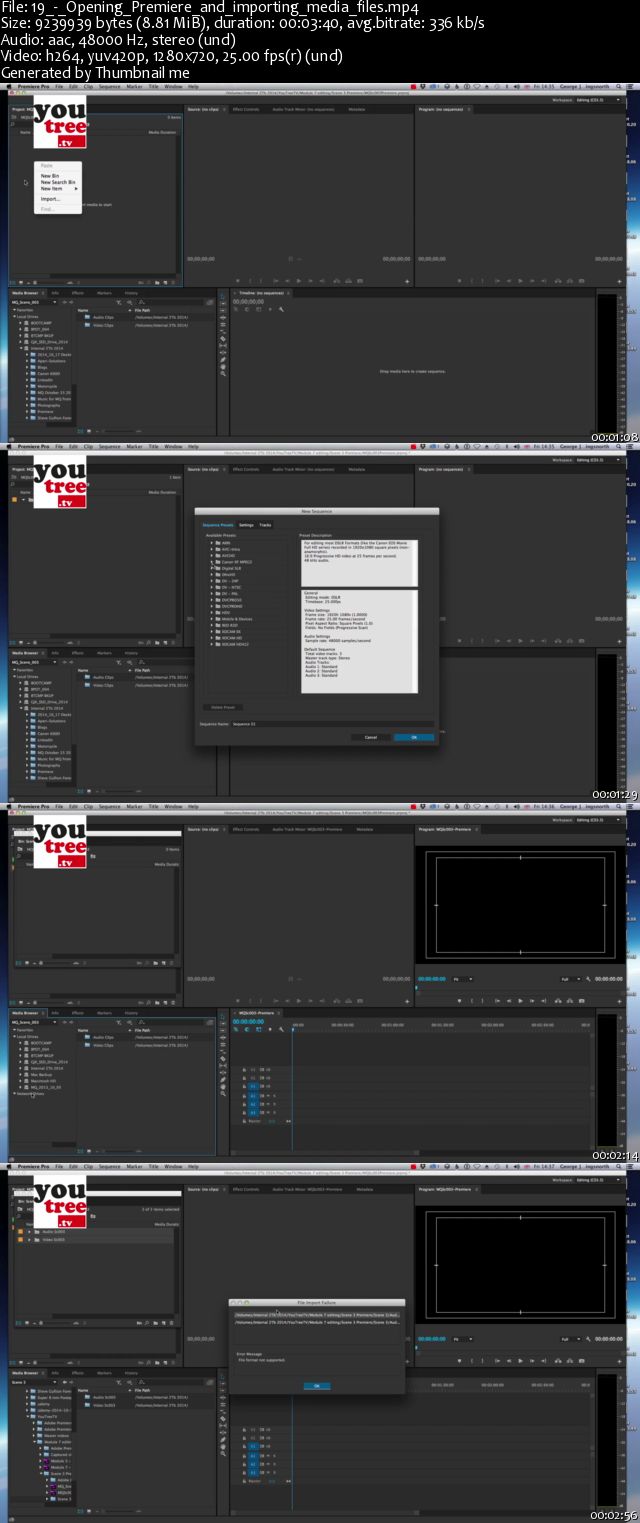Choose New Search Bin in 00:01:08 frame
The height and width of the screenshot is (1523, 640).
(x=58, y=182)
